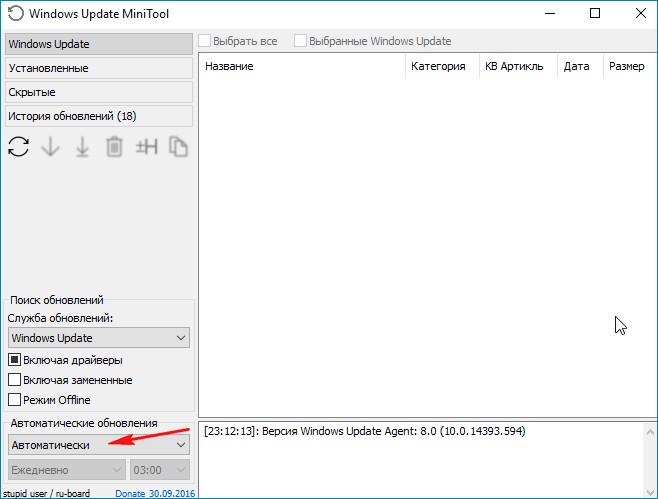Switch to the Установленные tab
The height and width of the screenshot is (499, 658).
point(98,68)
